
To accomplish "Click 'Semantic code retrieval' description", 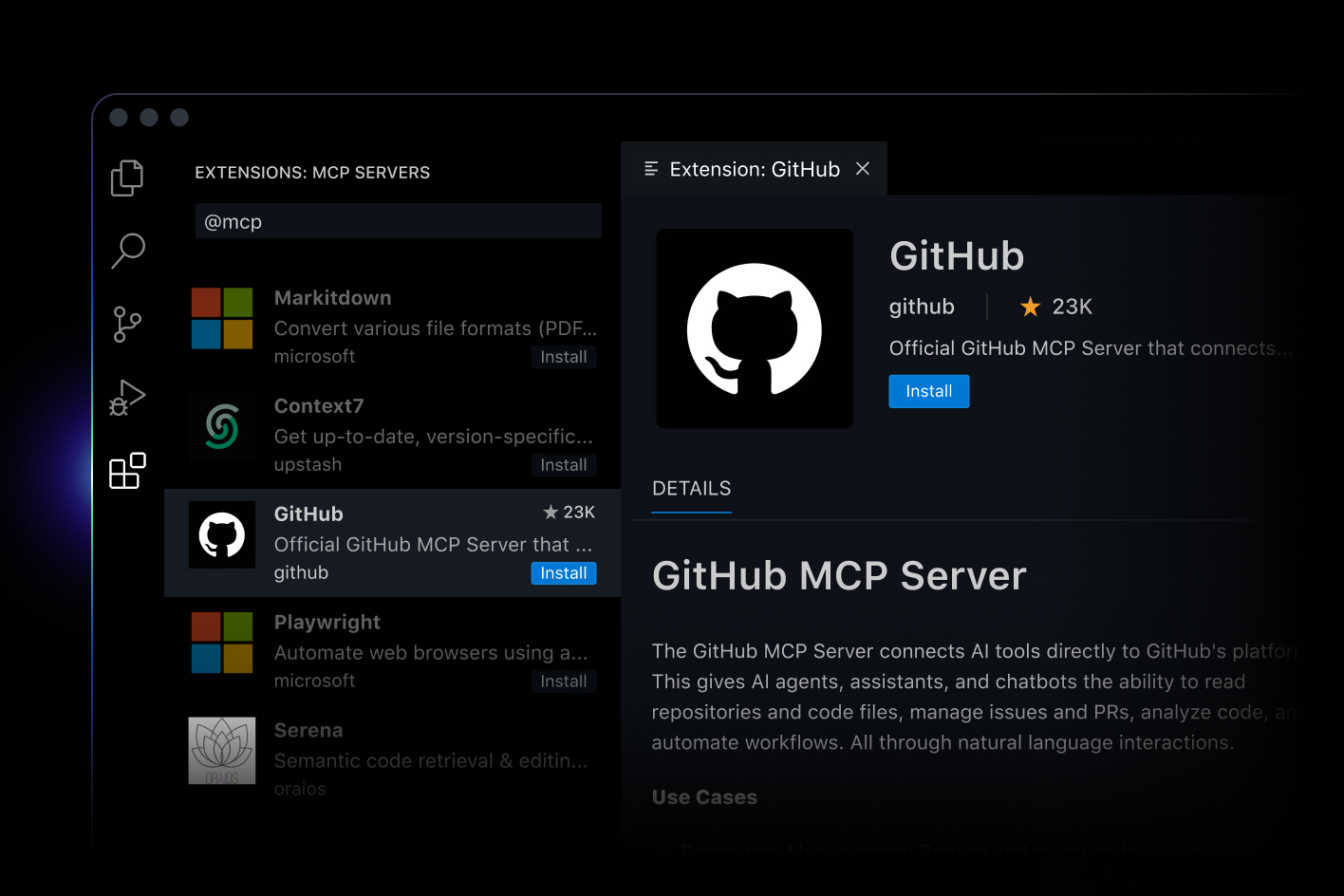I will click(431, 761).
